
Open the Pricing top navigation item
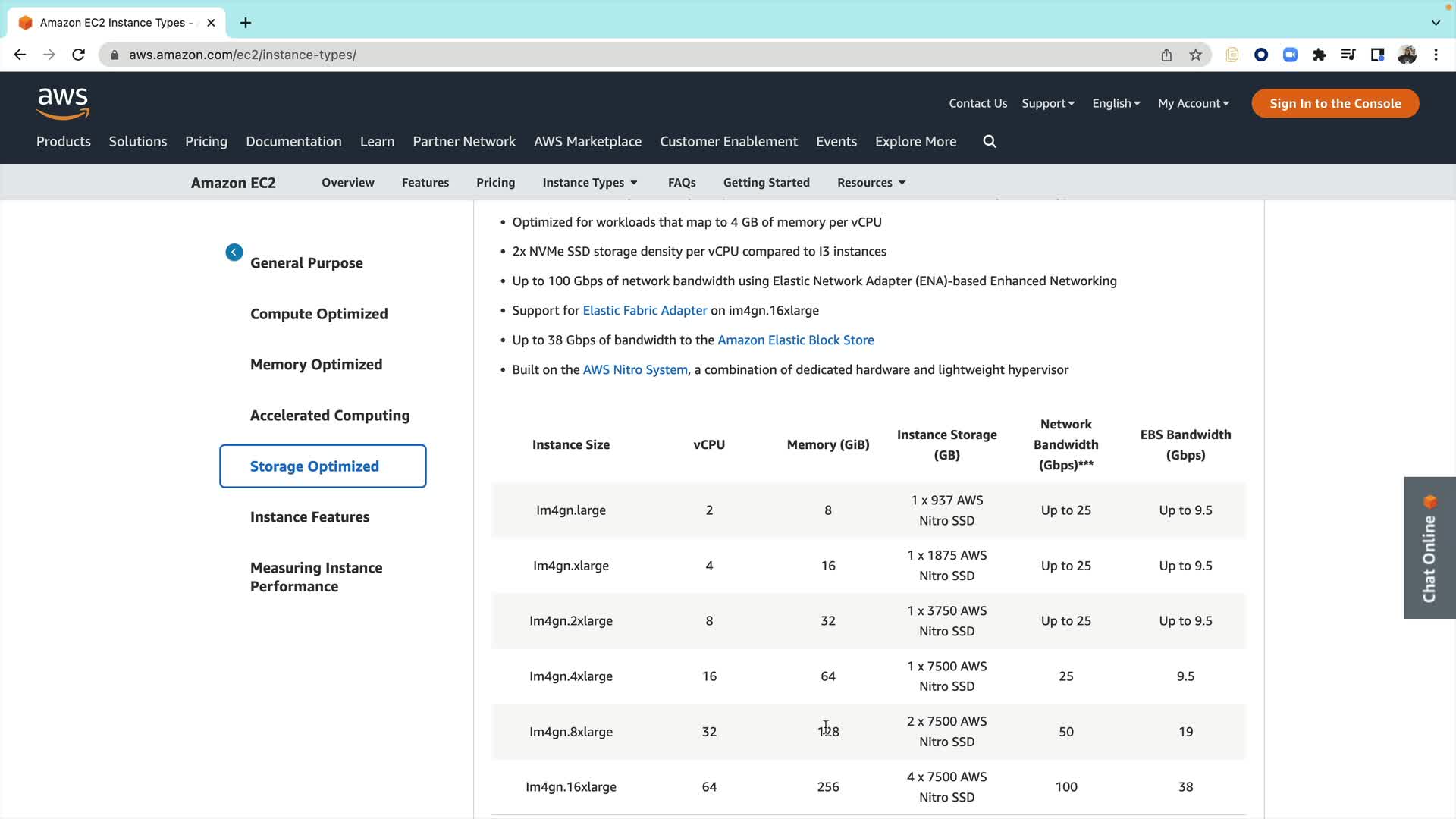(x=206, y=142)
